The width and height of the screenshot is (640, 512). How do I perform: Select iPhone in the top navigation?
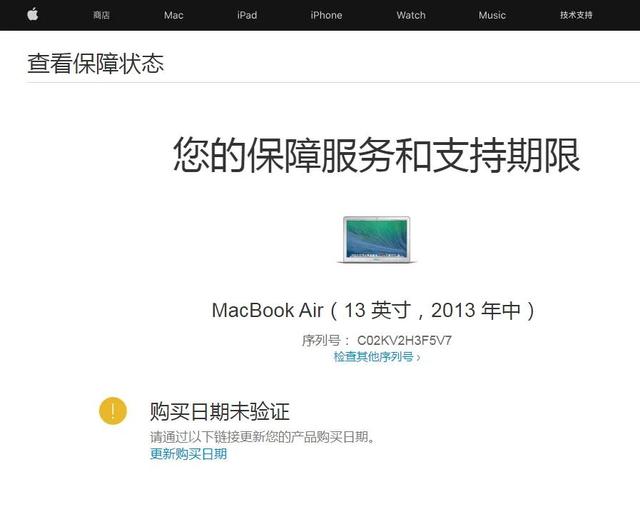(326, 15)
